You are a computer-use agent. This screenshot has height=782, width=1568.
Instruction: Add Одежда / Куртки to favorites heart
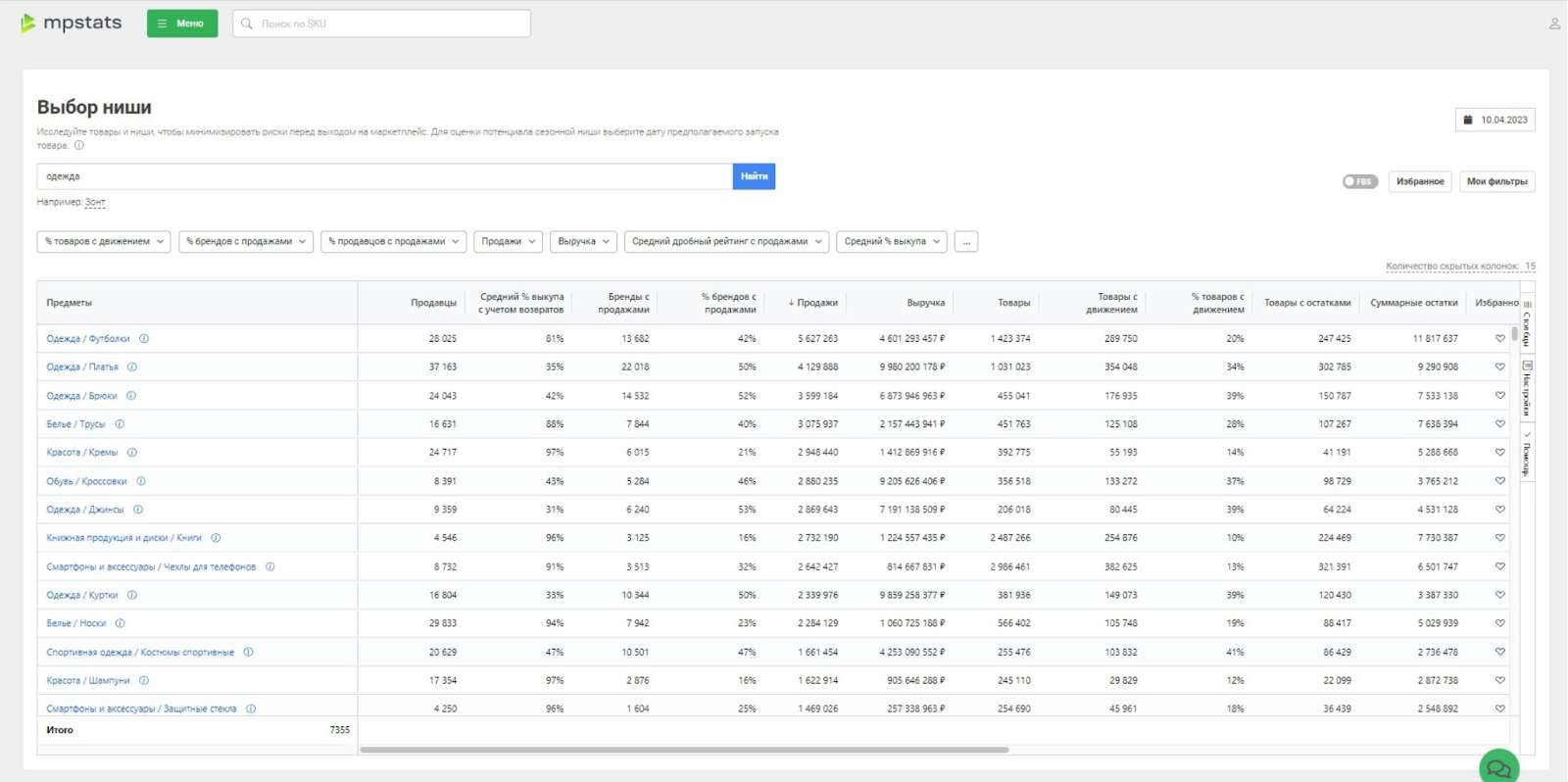[x=1499, y=595]
